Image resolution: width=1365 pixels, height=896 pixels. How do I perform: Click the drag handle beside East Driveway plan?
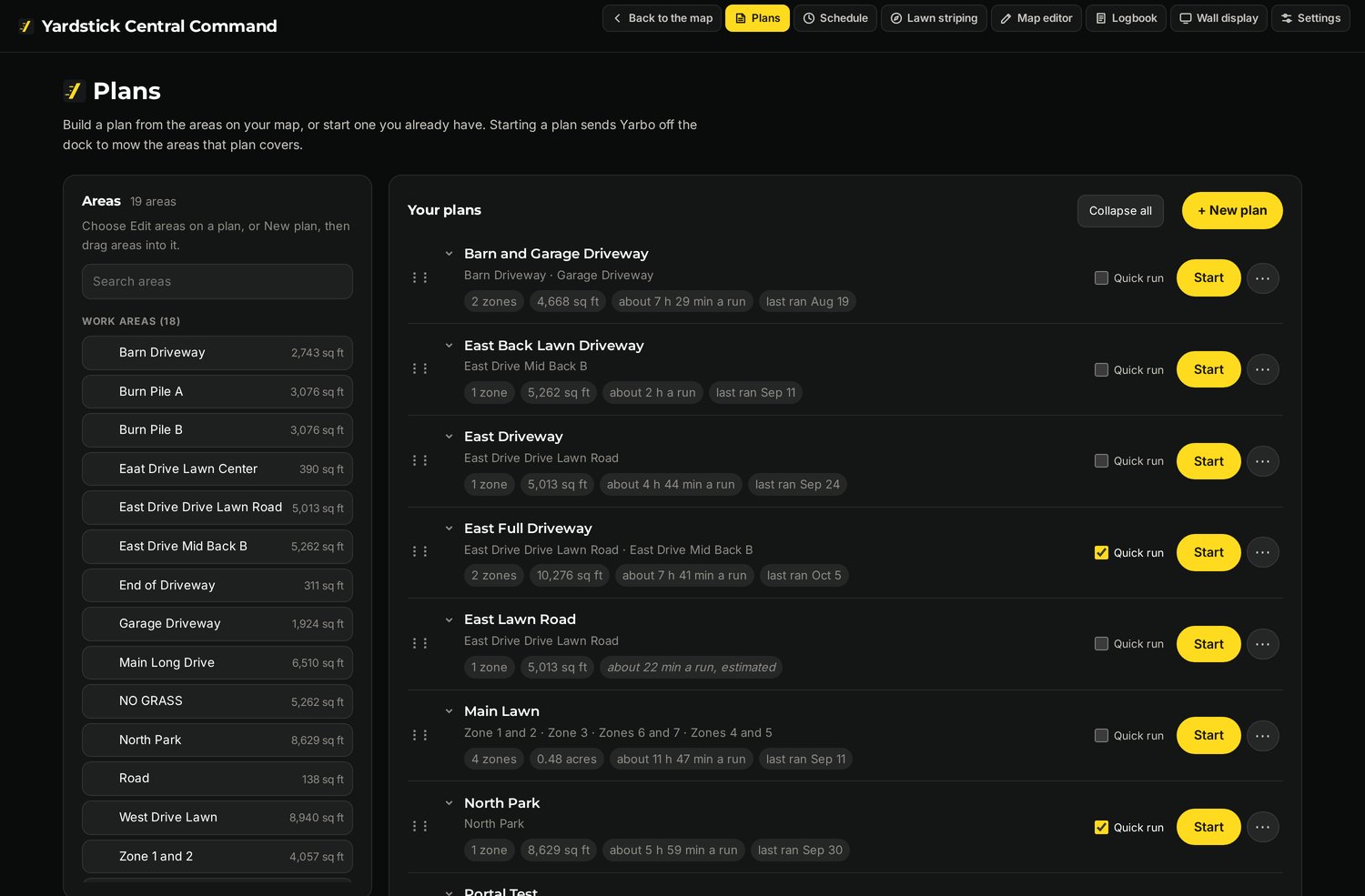pyautogui.click(x=420, y=460)
